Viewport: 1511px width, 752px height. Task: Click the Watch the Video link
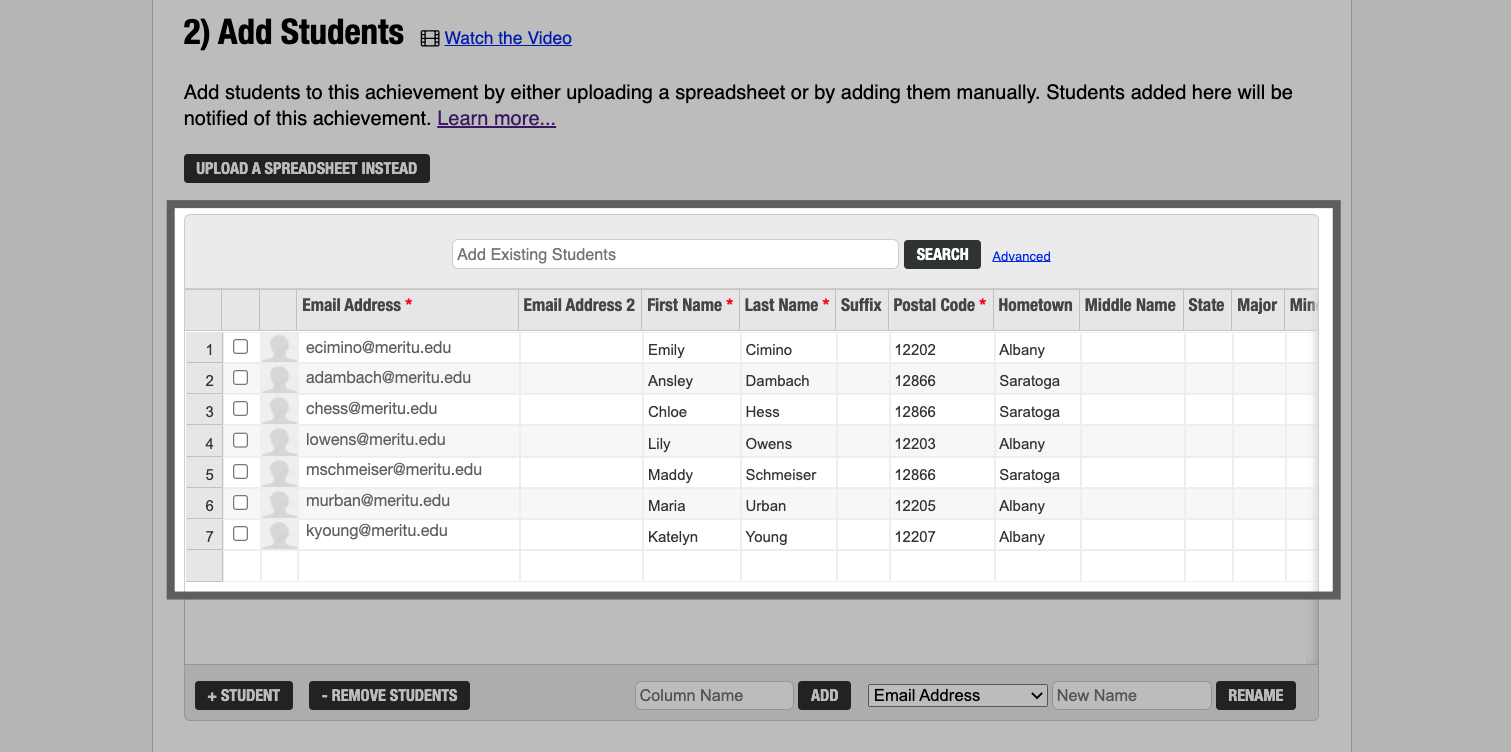[x=507, y=38]
